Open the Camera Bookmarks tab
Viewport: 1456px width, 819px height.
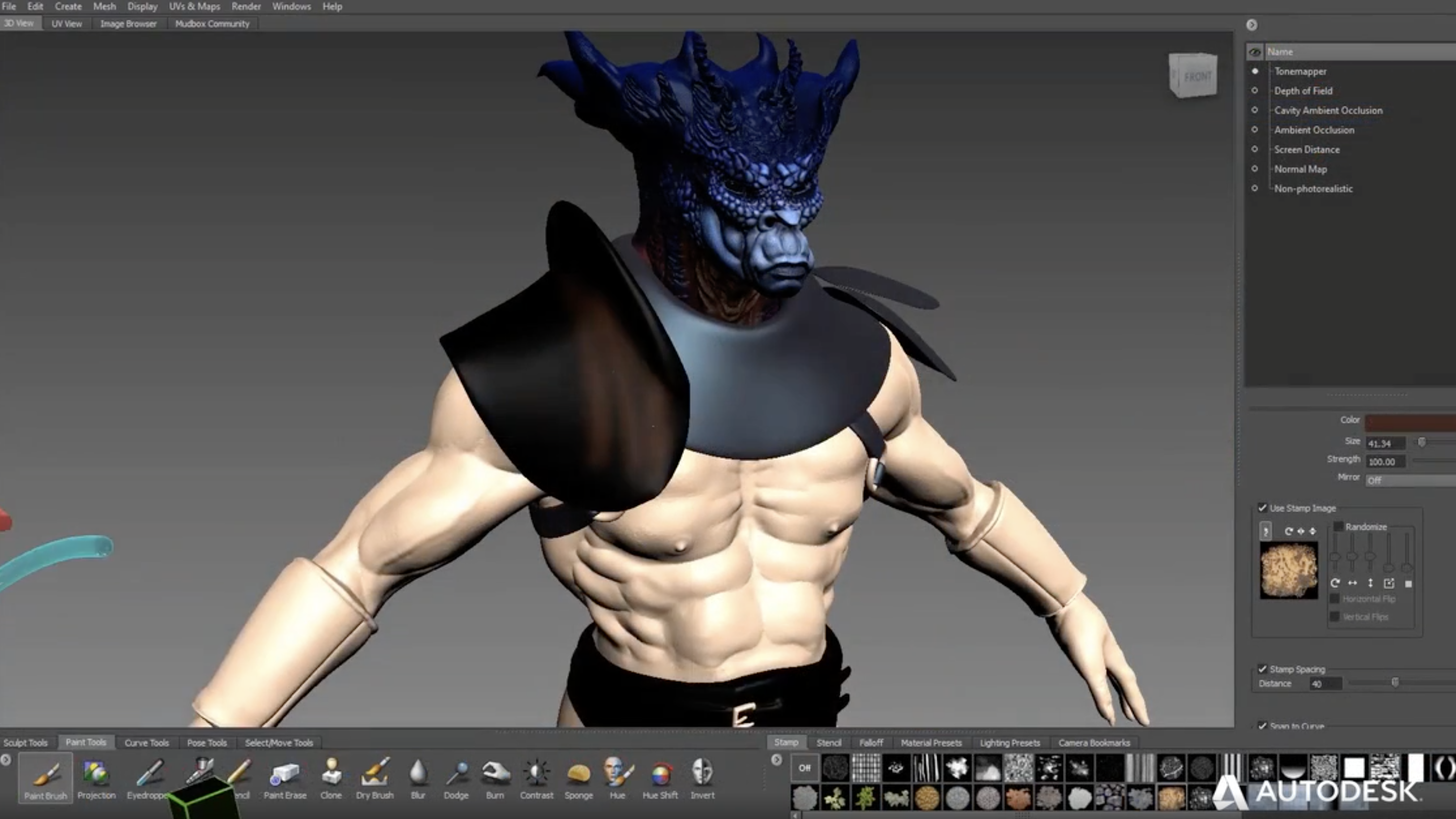click(x=1094, y=743)
